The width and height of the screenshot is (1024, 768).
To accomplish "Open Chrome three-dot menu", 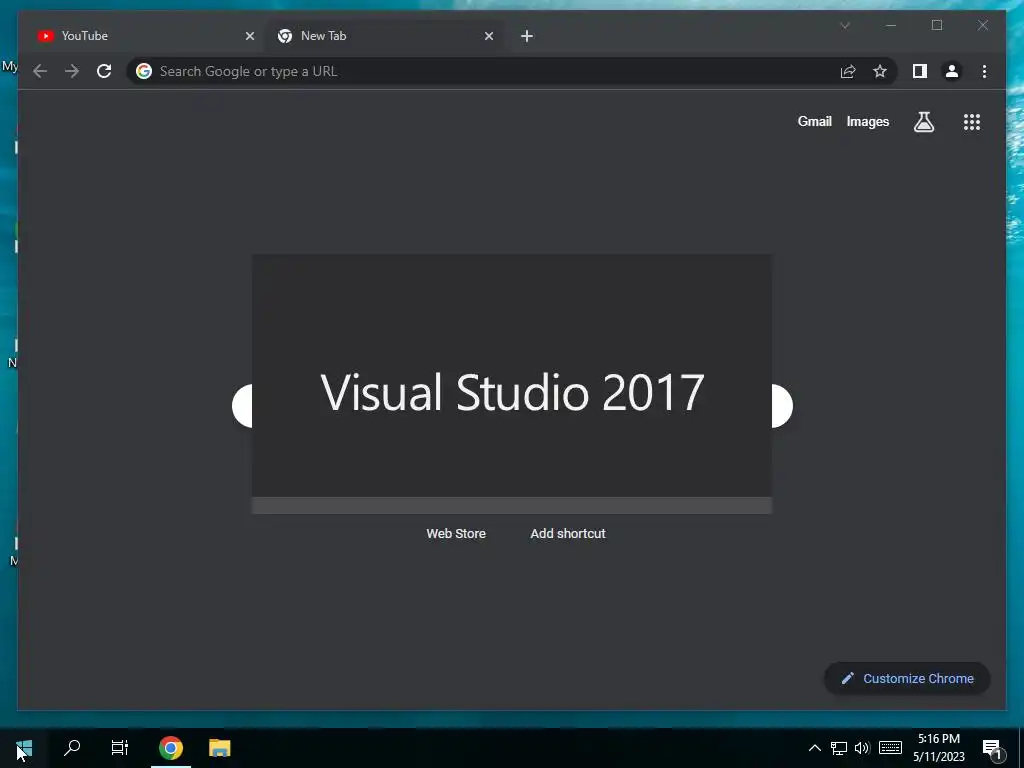I will coord(984,71).
